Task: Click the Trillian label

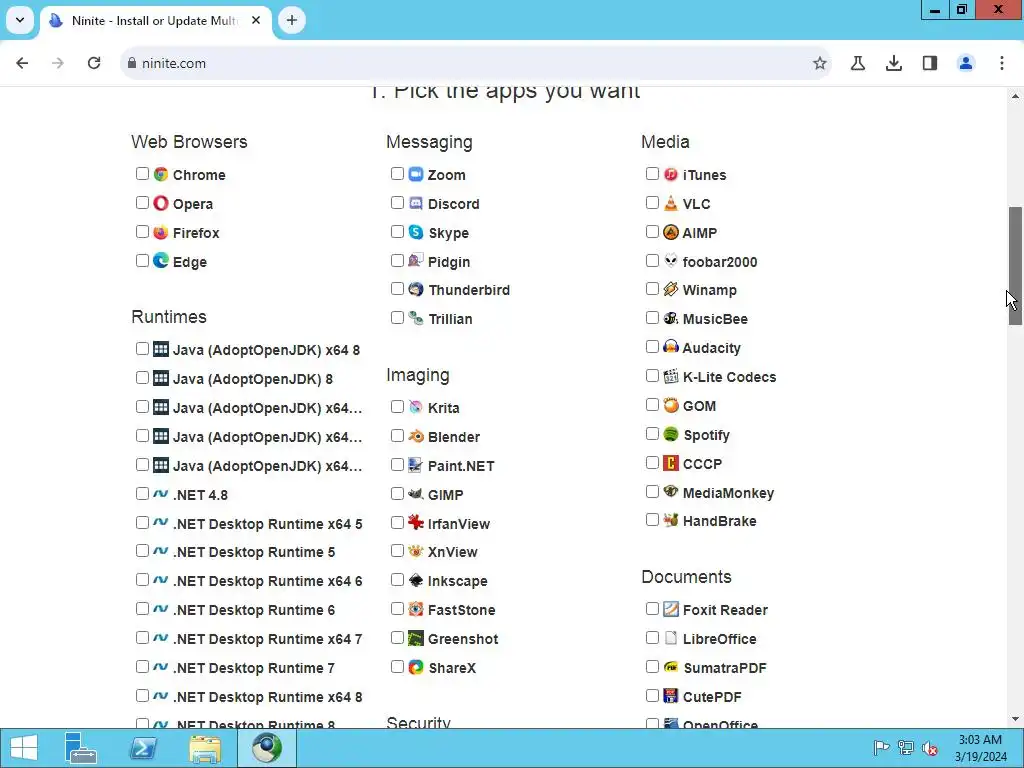Action: (450, 319)
